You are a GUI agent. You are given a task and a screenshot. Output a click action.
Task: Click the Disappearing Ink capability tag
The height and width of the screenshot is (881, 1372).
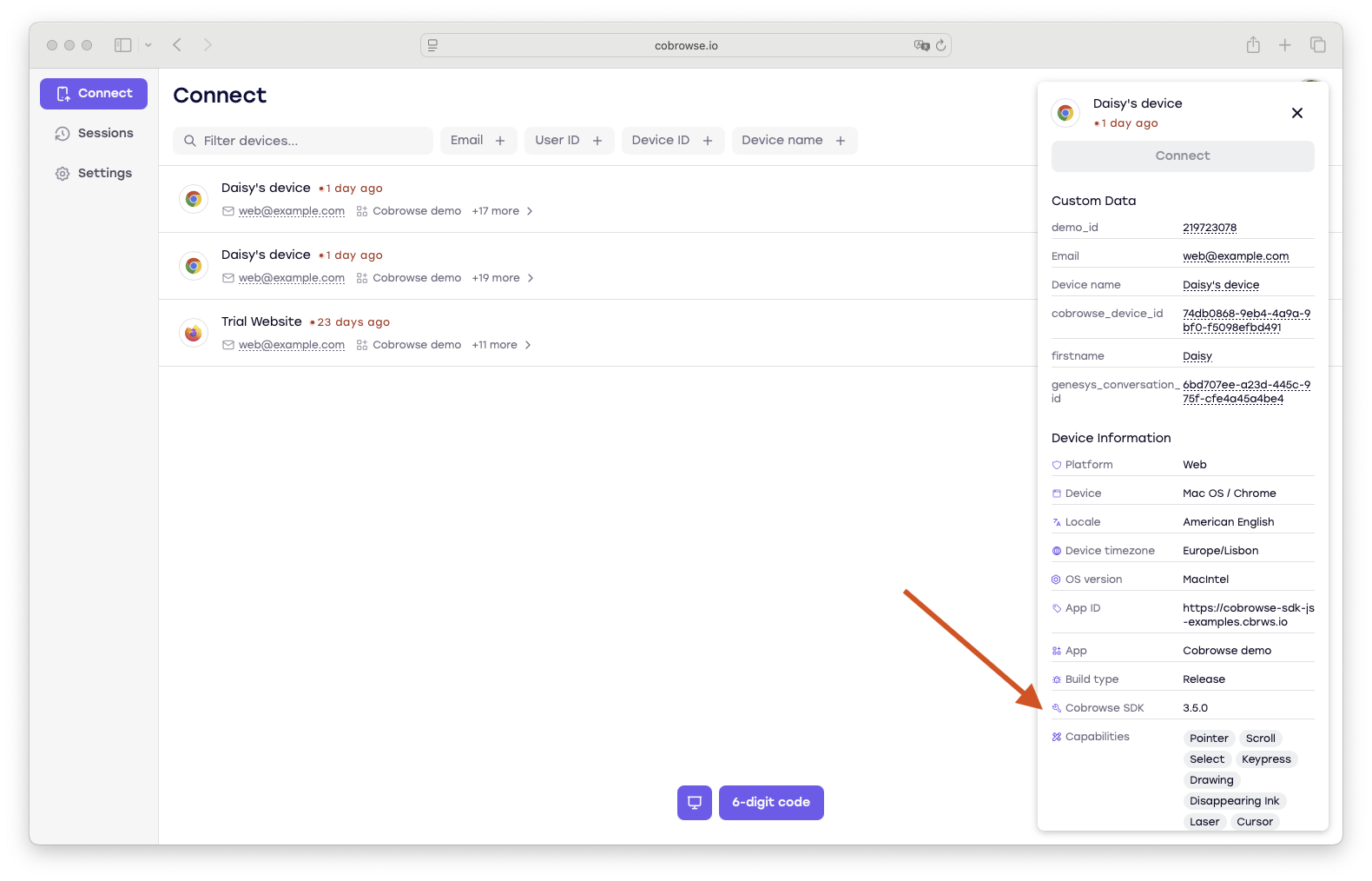coord(1234,801)
